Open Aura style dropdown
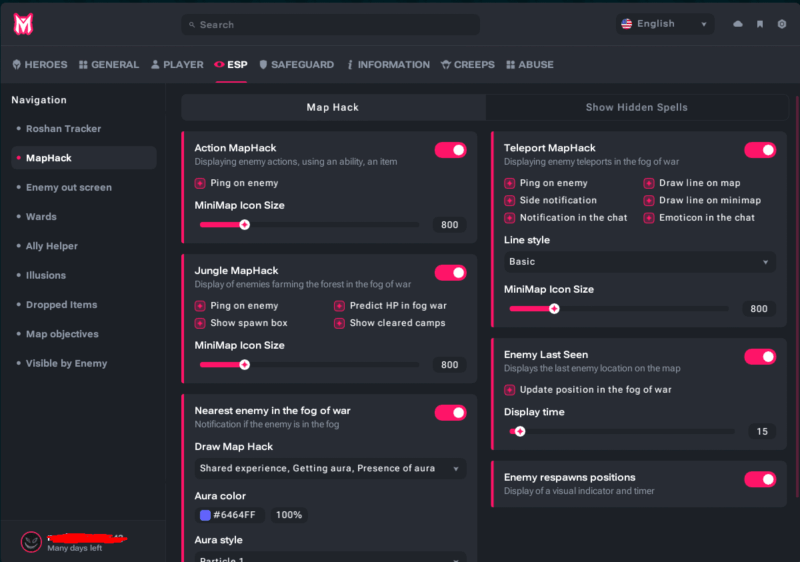The width and height of the screenshot is (800, 562). coord(330,557)
